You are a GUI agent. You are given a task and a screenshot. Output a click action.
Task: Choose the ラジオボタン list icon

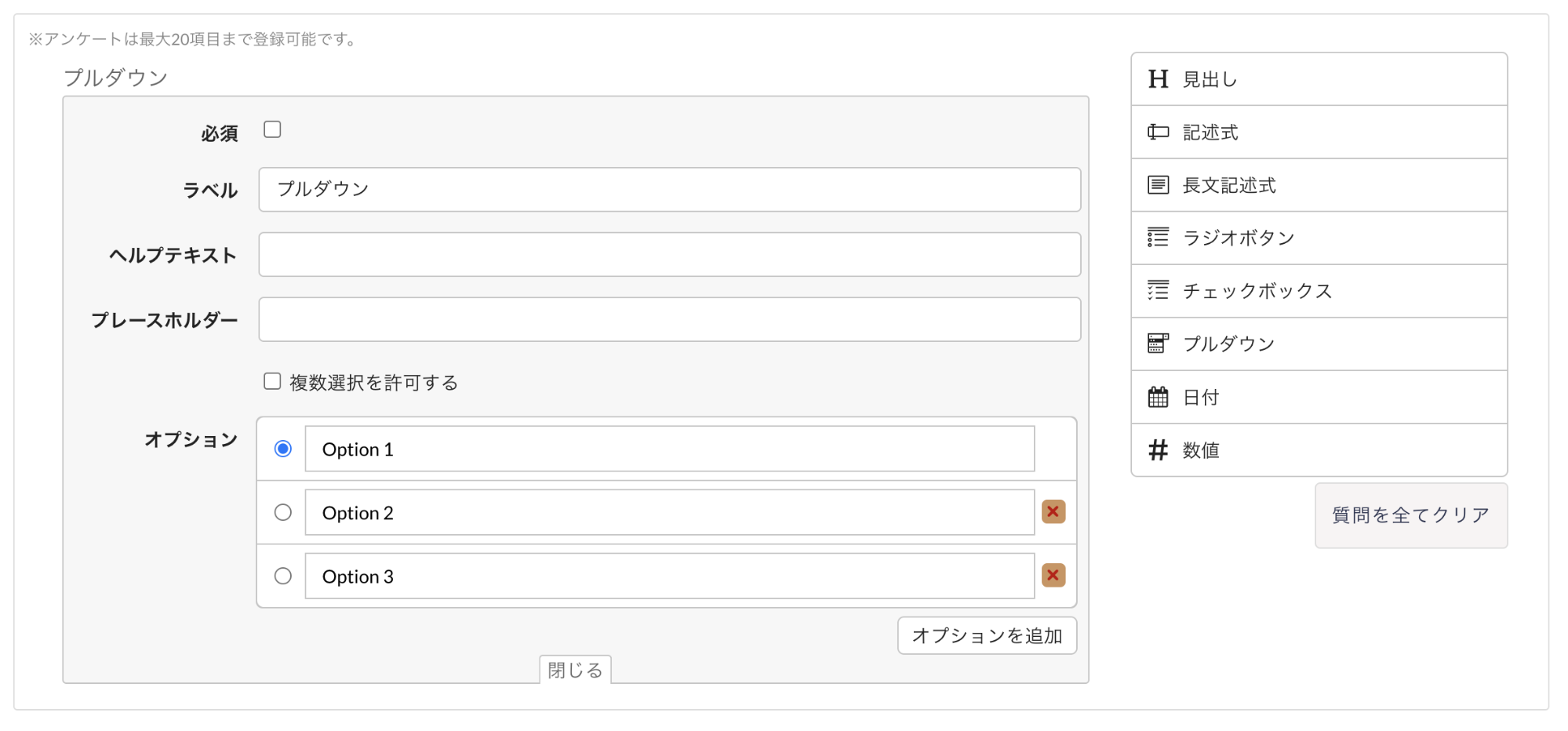point(1158,238)
